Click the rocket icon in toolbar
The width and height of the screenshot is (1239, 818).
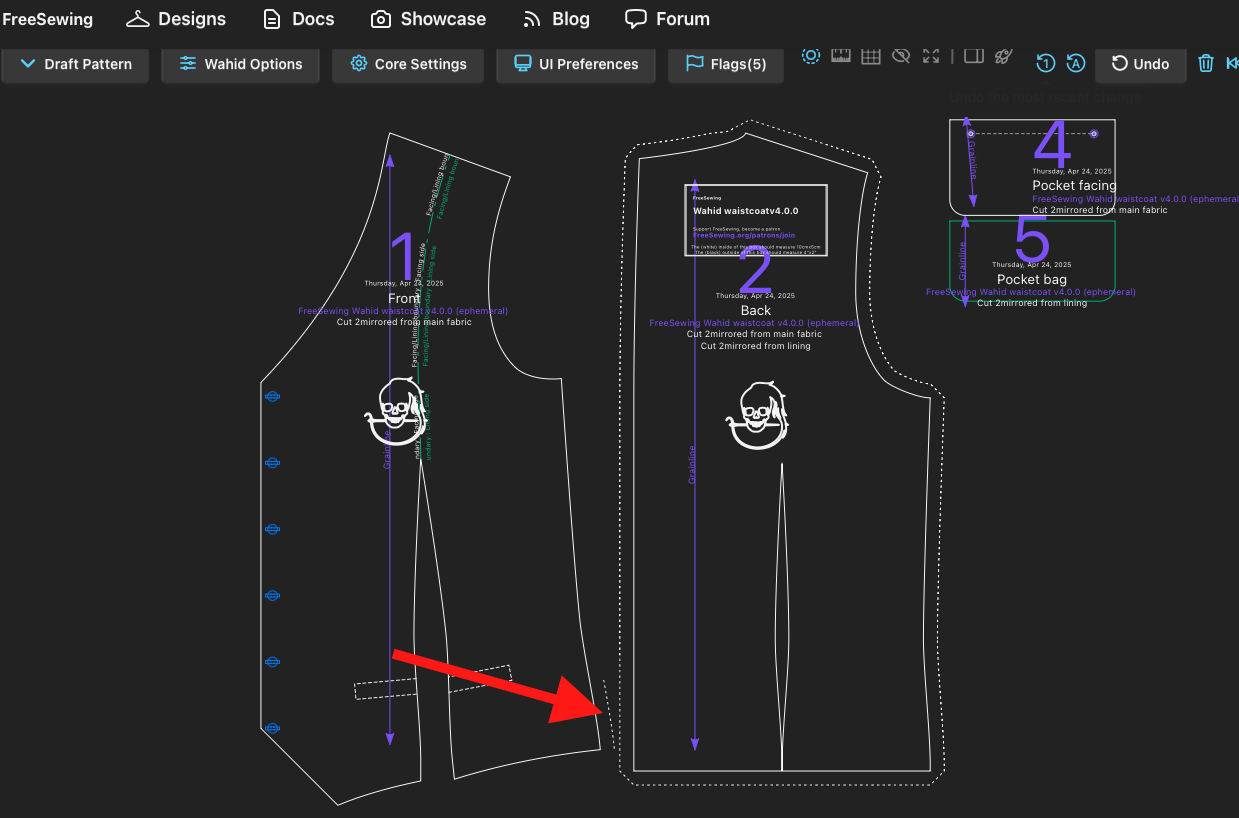click(x=1004, y=56)
